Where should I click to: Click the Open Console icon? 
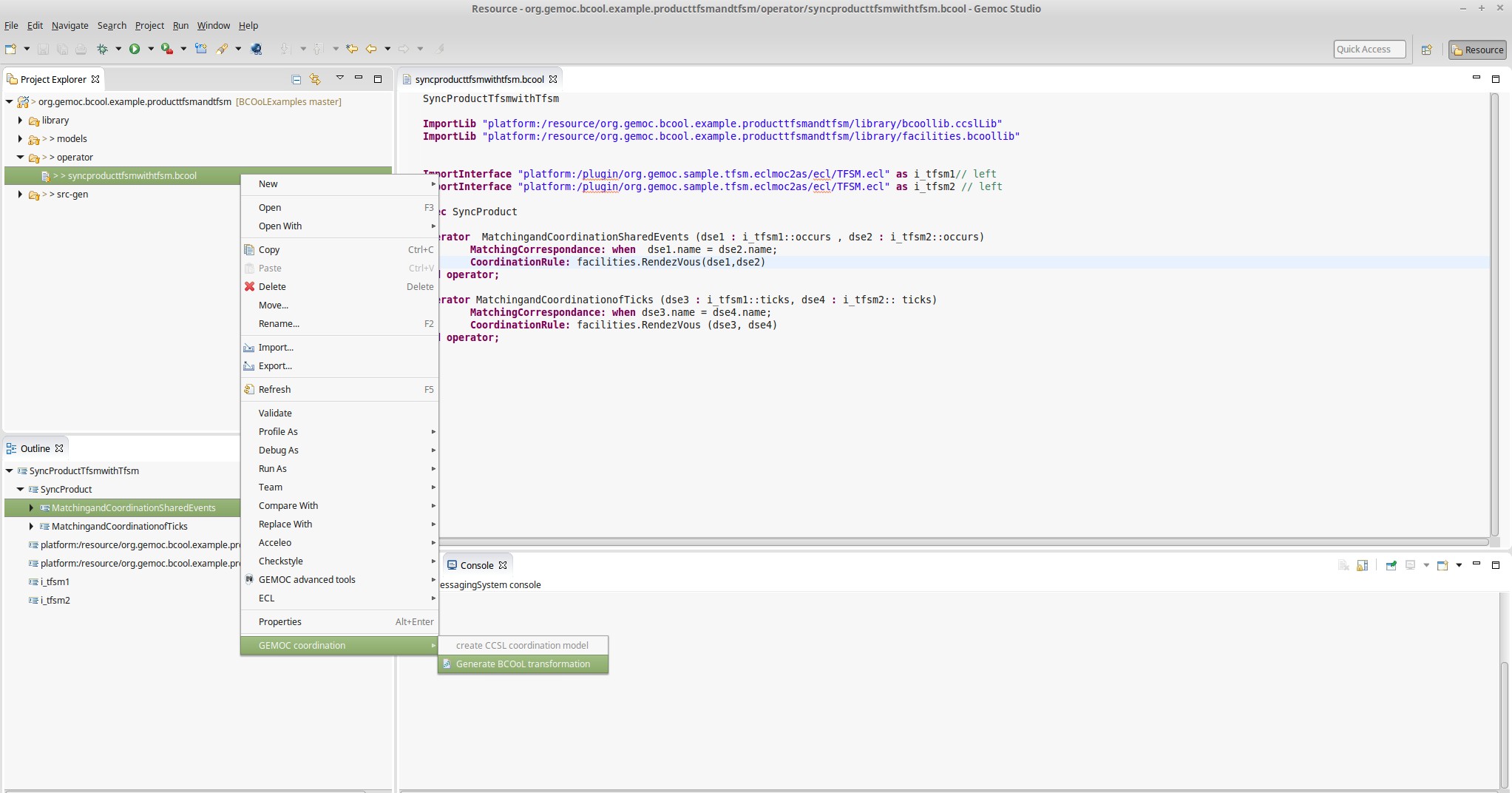1442,565
